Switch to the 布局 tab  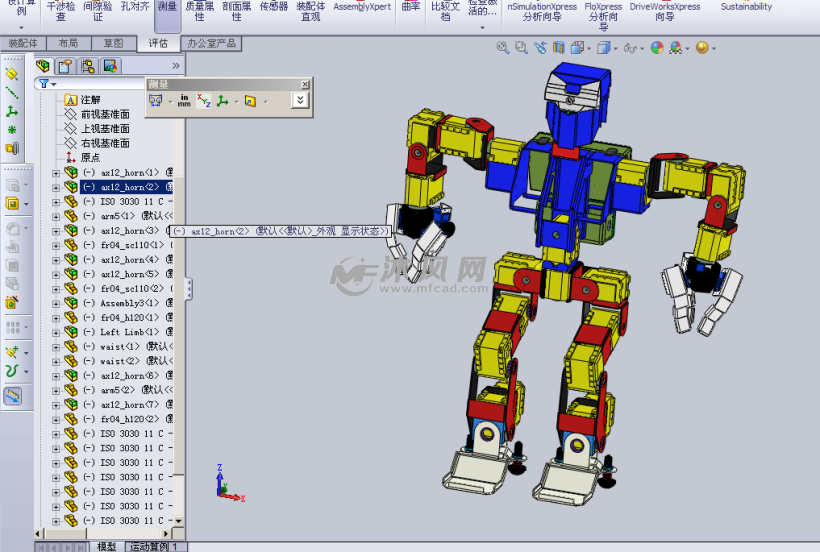pyautogui.click(x=69, y=43)
